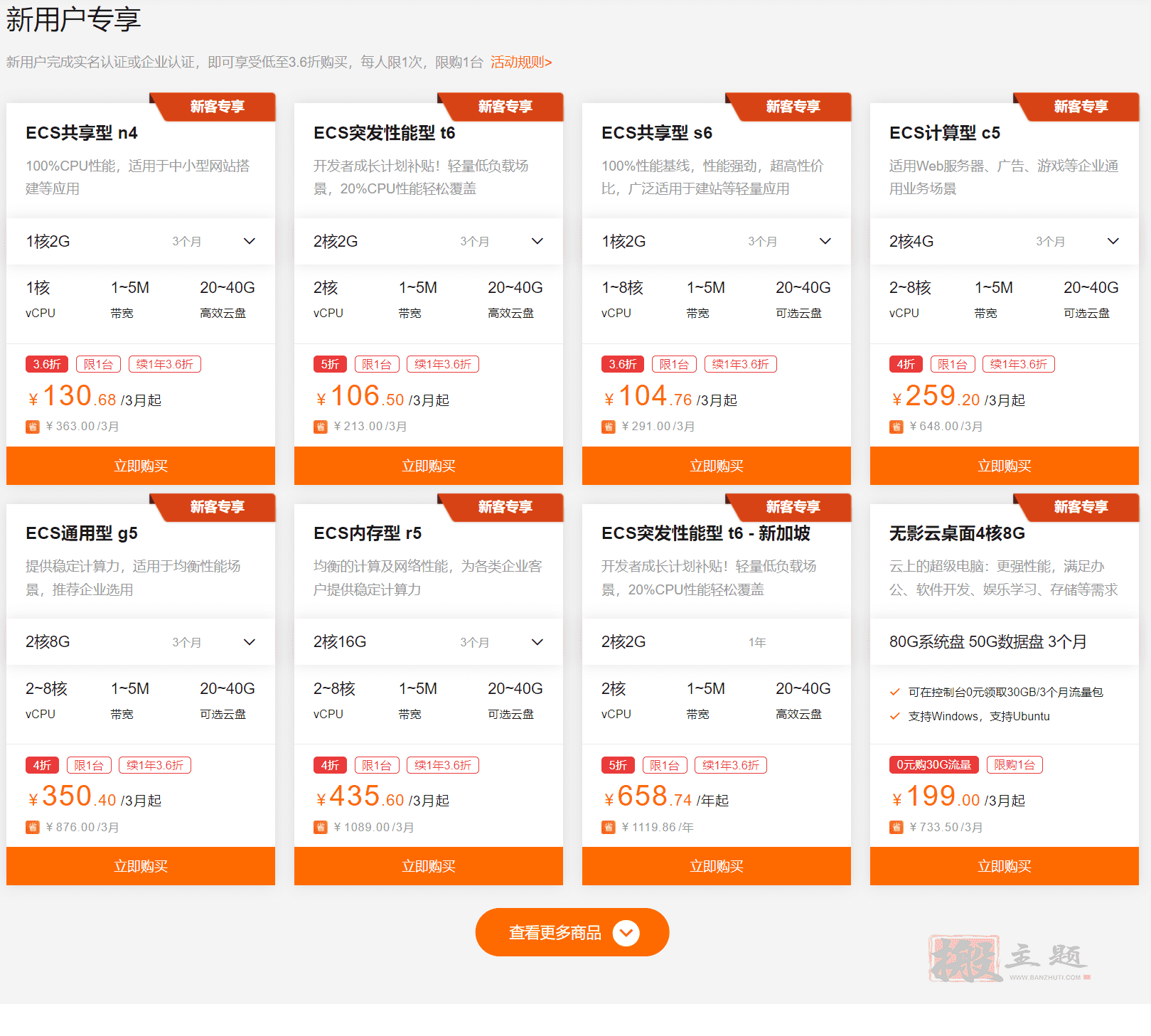Image resolution: width=1151 pixels, height=1036 pixels.
Task: Click 立即购买 for ECS突发性能型 t6 新加坡
Action: [x=717, y=866]
